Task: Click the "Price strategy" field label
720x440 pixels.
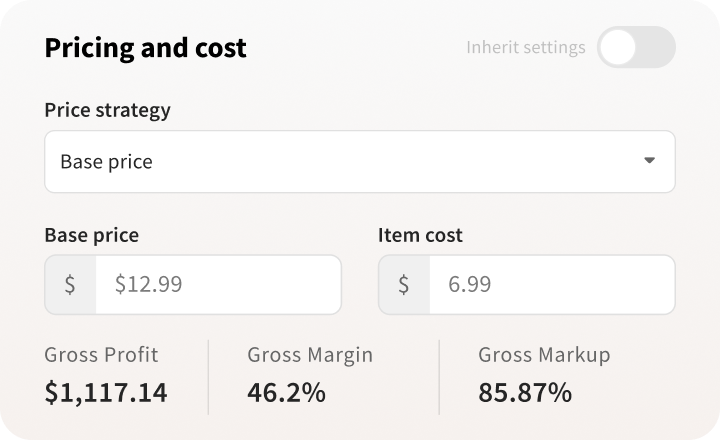Action: point(107,110)
